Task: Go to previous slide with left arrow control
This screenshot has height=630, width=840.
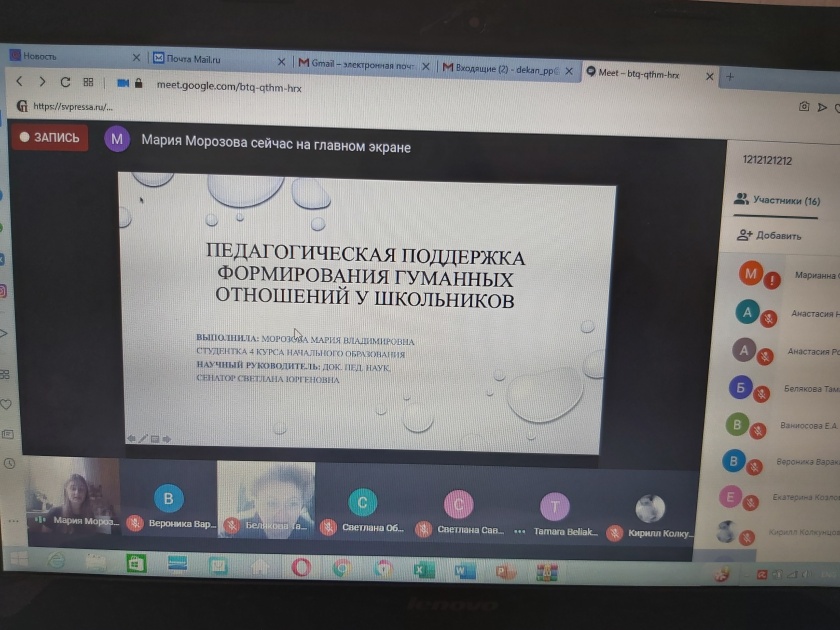Action: [131, 439]
